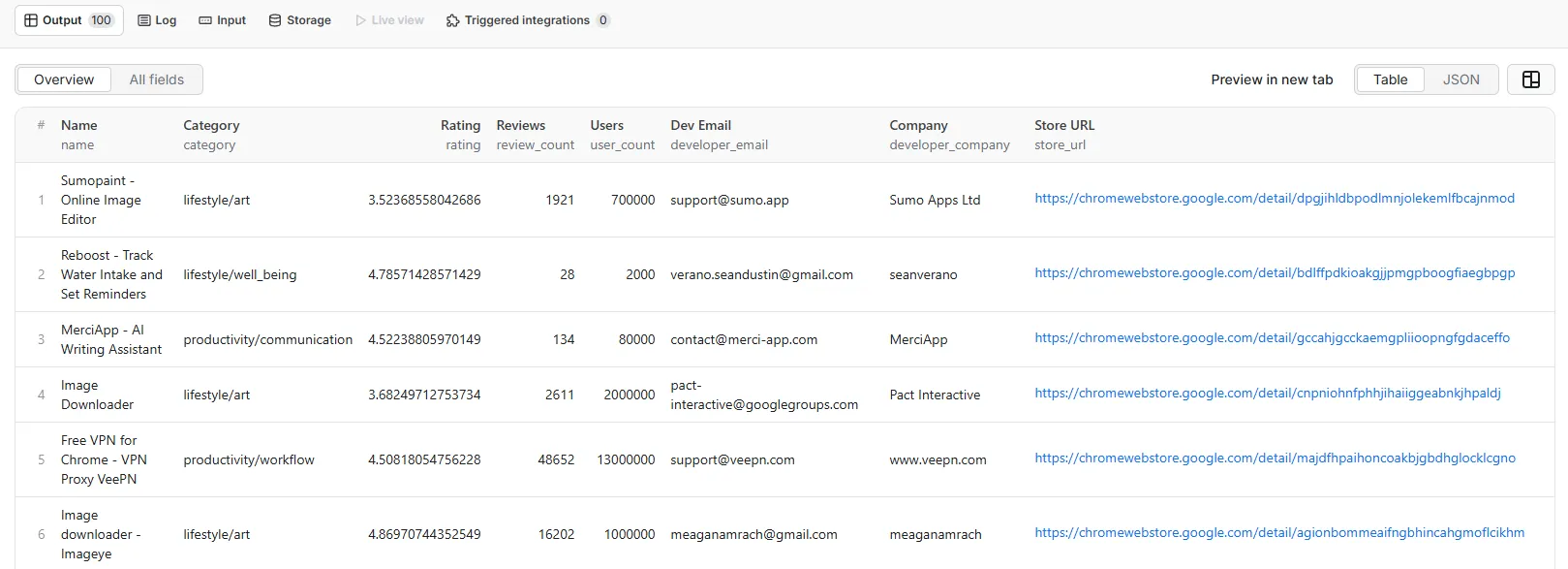The image size is (1568, 569).
Task: Click the Storage database icon
Action: (275, 20)
